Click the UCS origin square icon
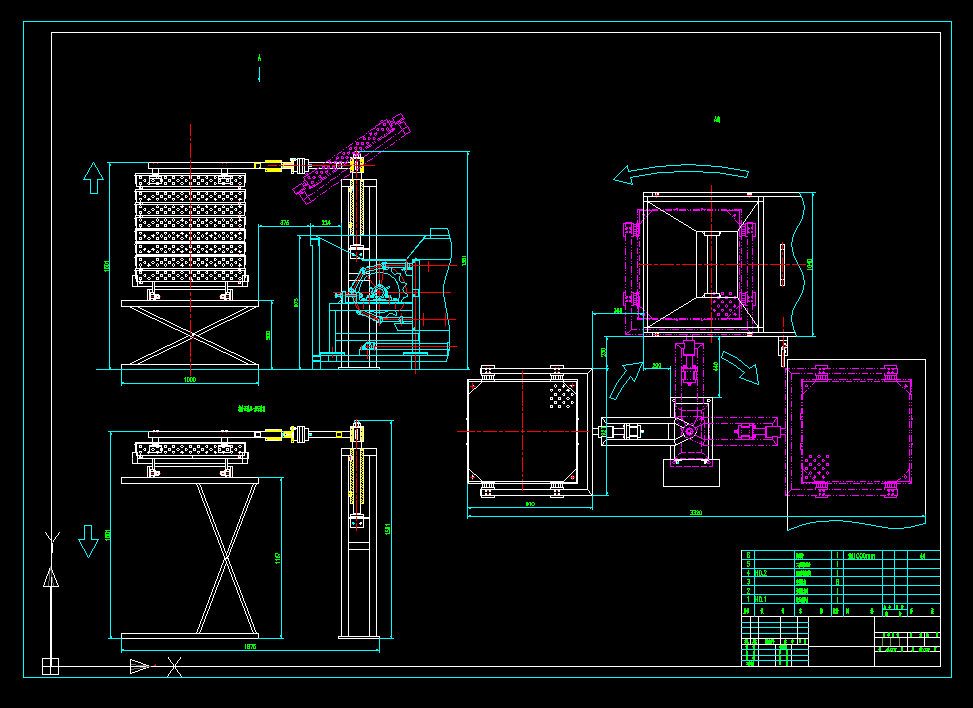Viewport: 973px width, 708px height. click(x=50, y=666)
